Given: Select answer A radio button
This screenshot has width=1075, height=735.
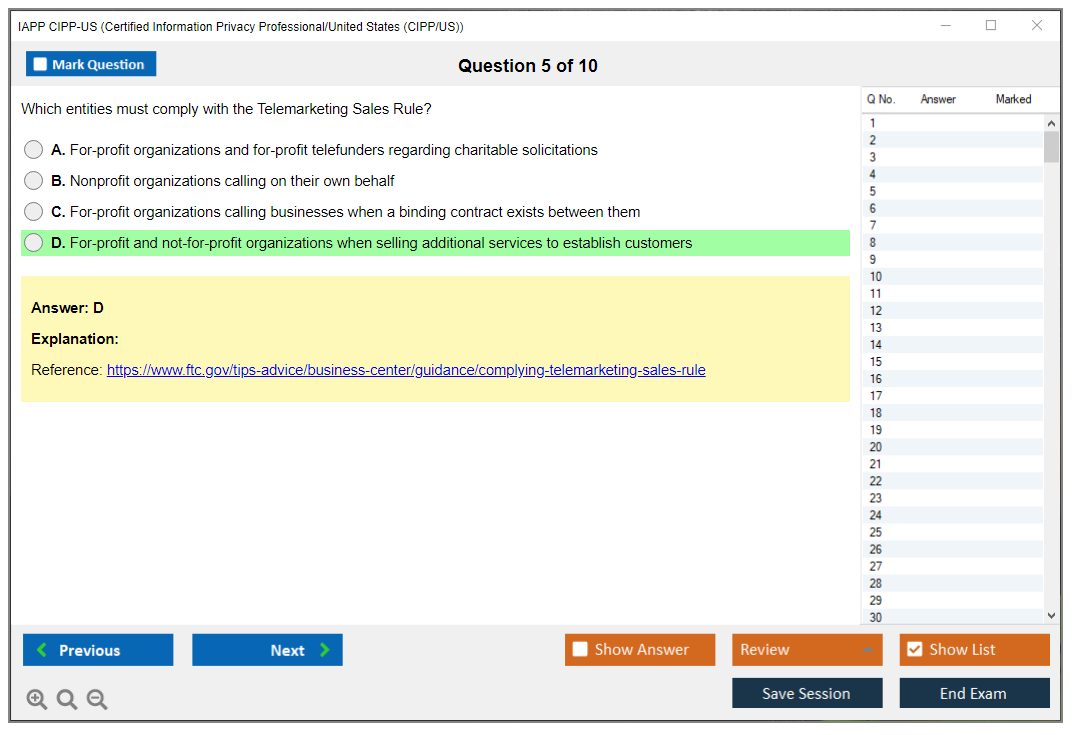Looking at the screenshot, I should (x=34, y=150).
